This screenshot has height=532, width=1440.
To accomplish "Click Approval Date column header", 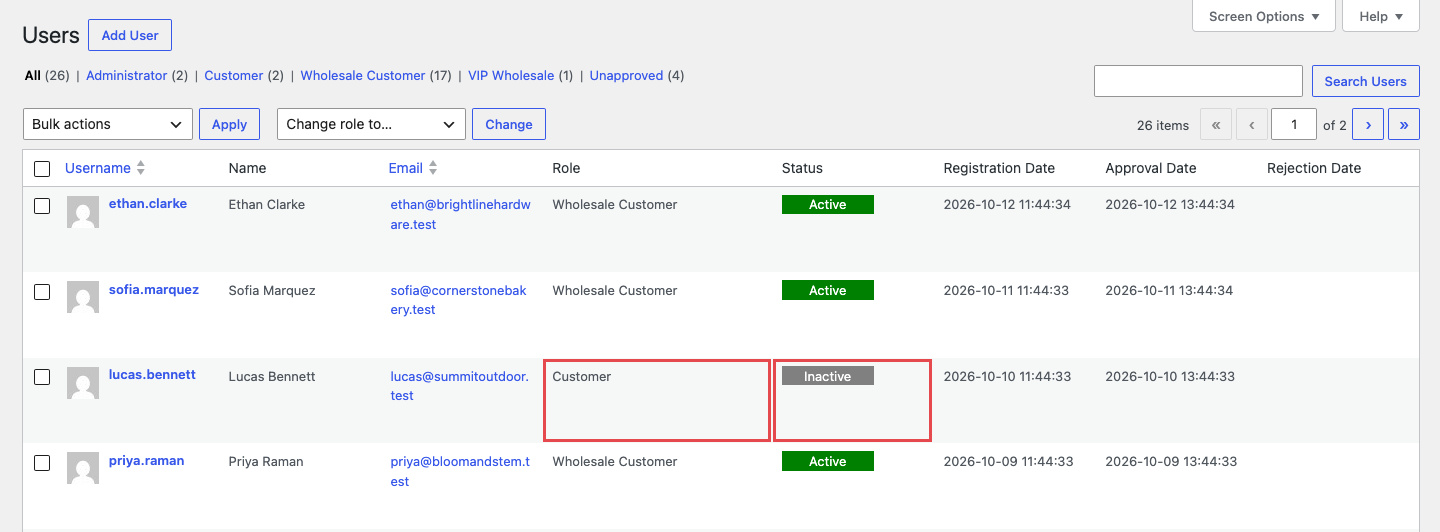I will click(1151, 168).
